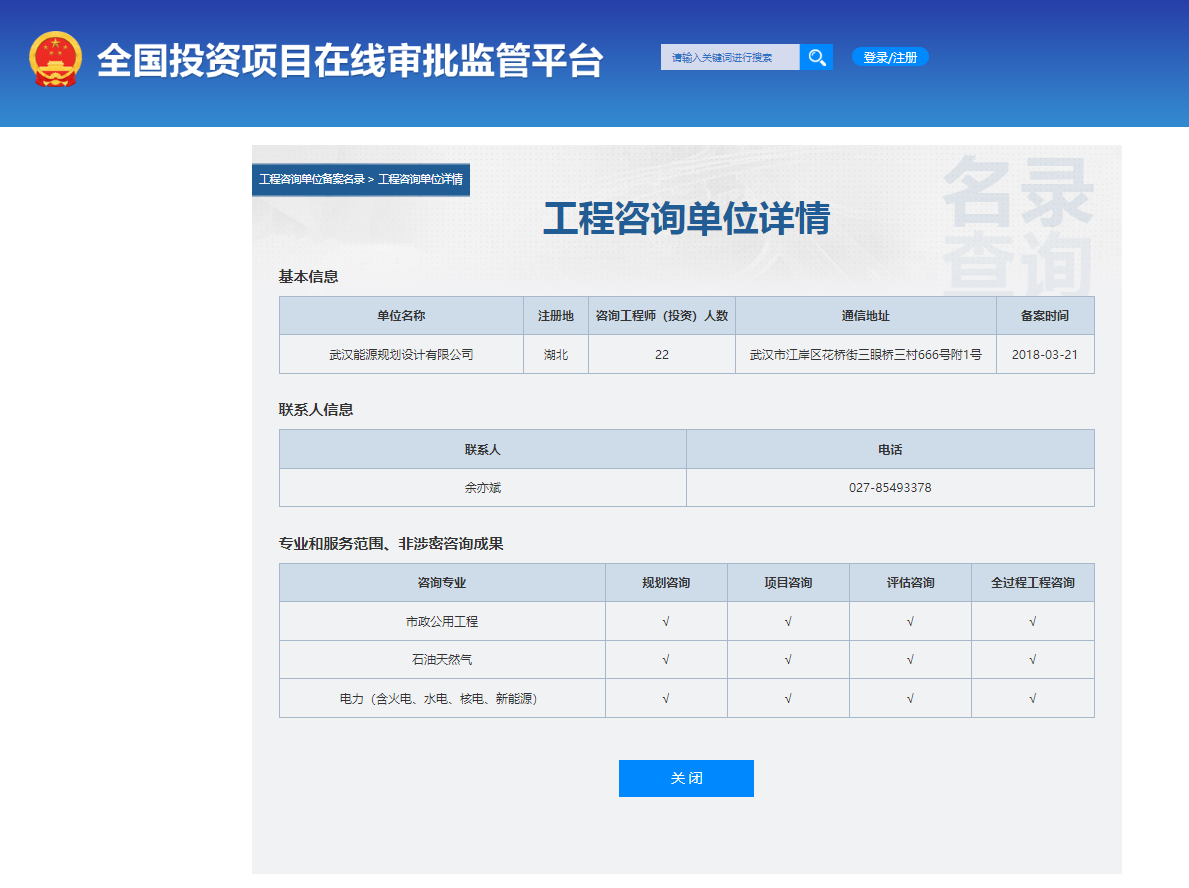This screenshot has height=888, width=1189.
Task: Click 石油天然气 check mark under 评估咨询
Action: coord(910,659)
